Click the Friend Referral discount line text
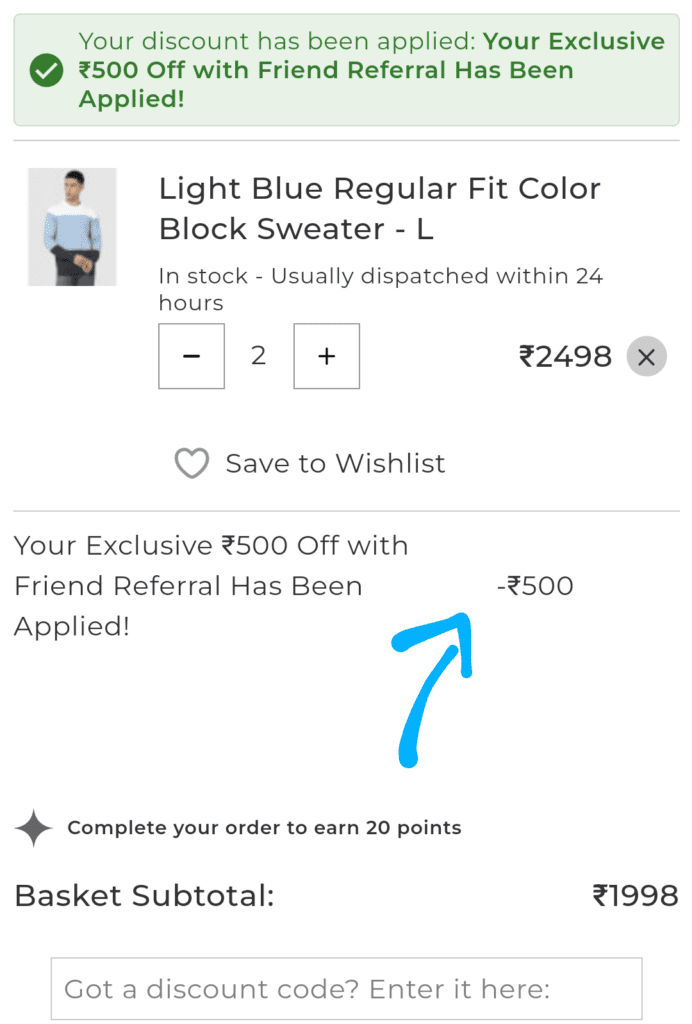The height and width of the screenshot is (1024, 692). [211, 586]
